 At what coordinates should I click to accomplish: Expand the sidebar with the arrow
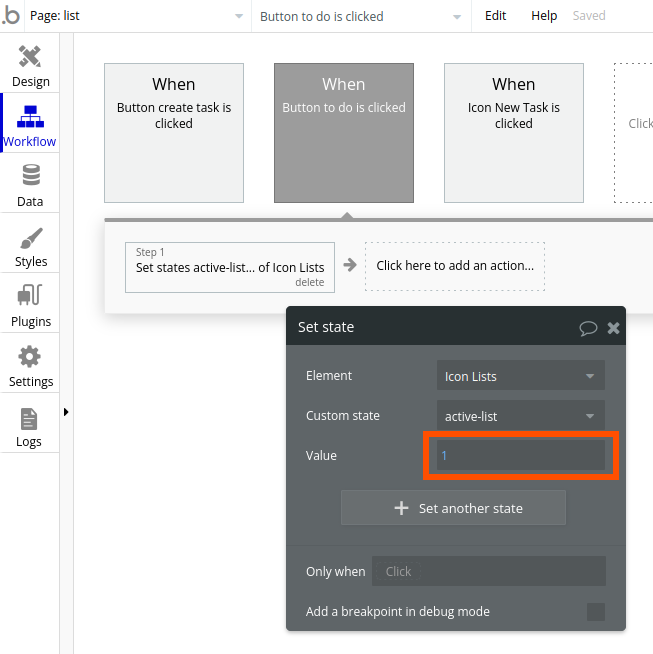coord(66,412)
